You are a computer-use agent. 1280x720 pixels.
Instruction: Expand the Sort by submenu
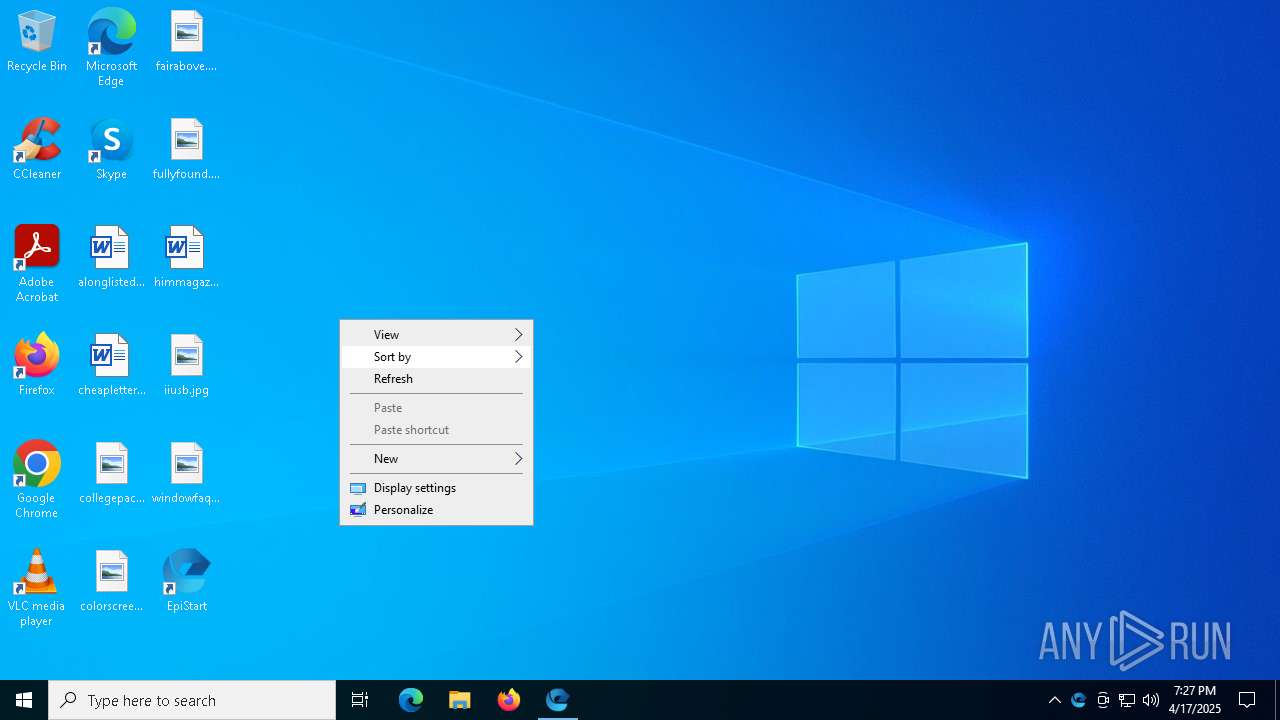(437, 357)
